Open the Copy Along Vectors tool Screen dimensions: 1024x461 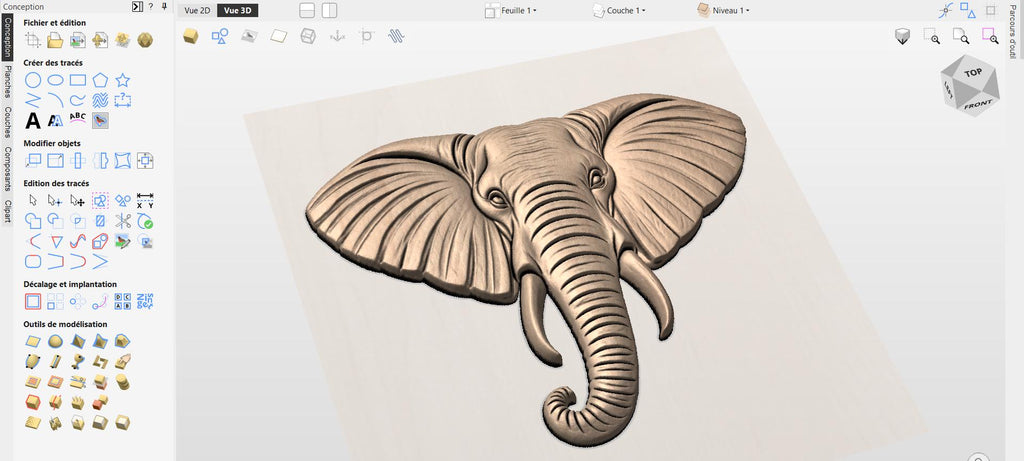pos(100,301)
